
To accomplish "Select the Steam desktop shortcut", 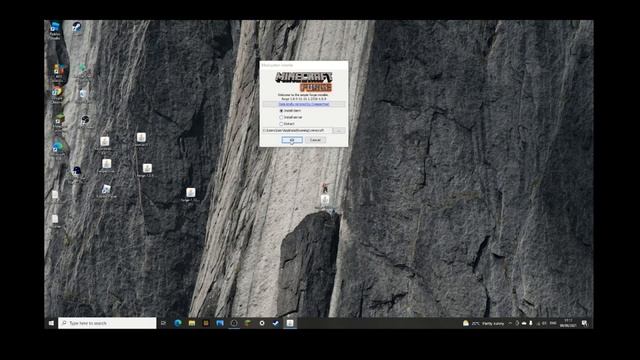I will coord(76,28).
